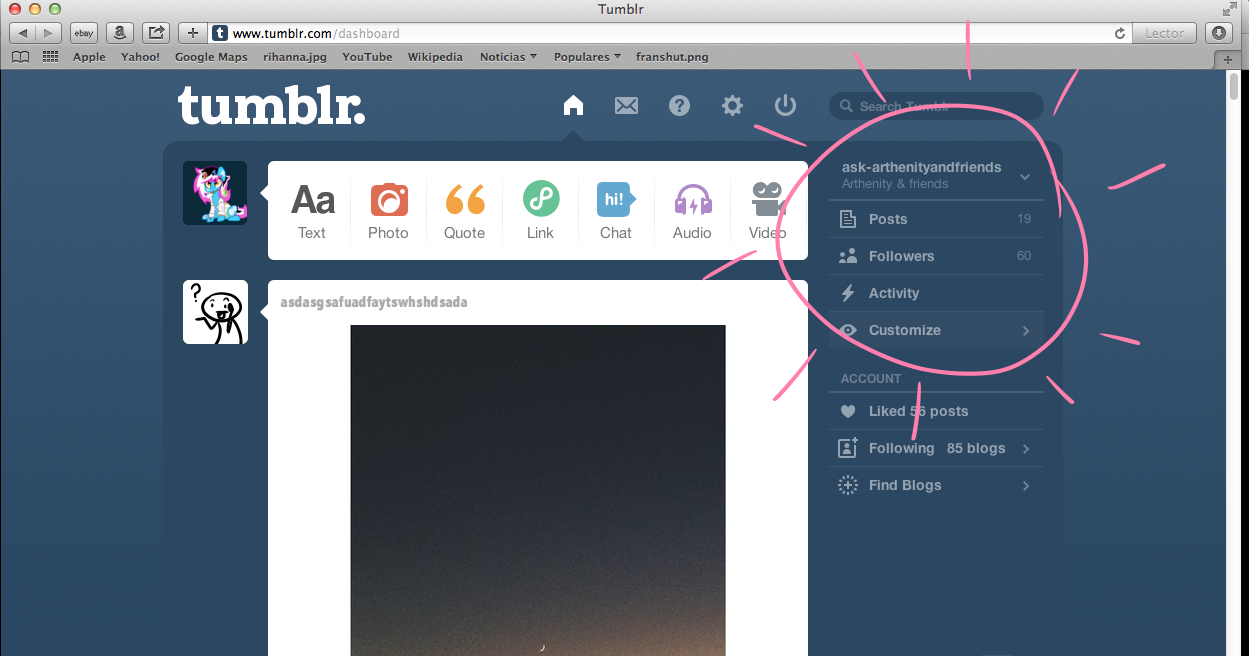Open the asdasgsafuadfaytswhshdsada blog name
The height and width of the screenshot is (656, 1249).
click(374, 302)
